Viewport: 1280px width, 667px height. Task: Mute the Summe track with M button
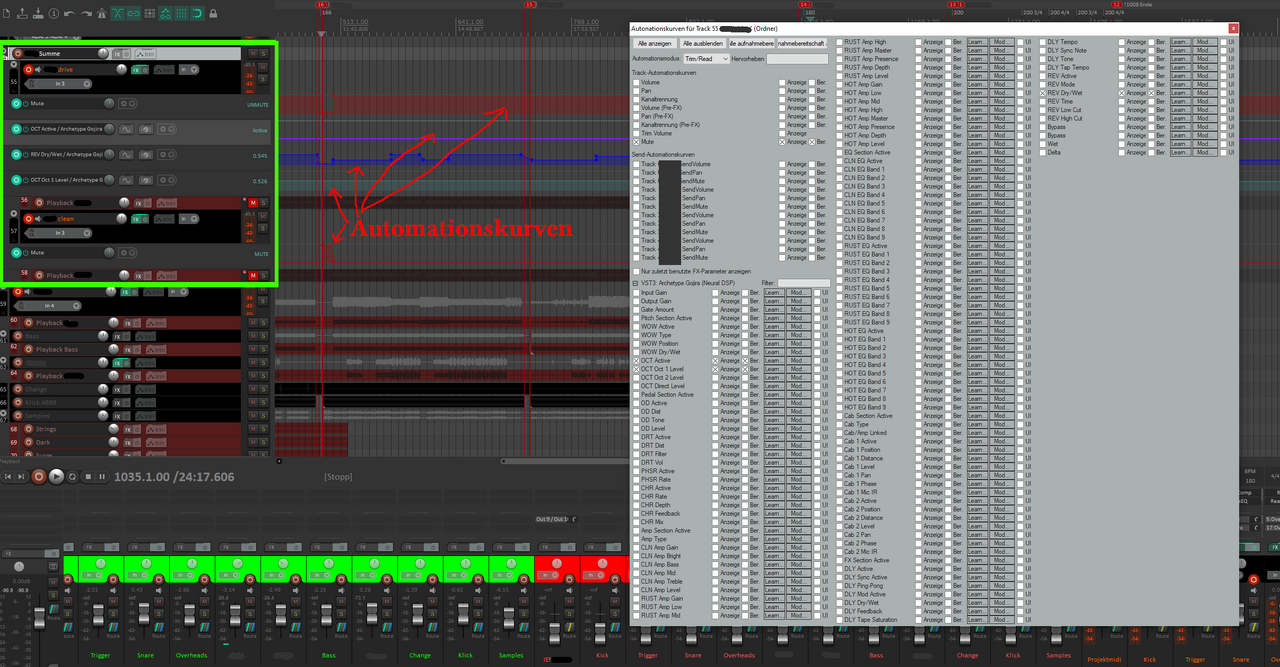click(253, 53)
